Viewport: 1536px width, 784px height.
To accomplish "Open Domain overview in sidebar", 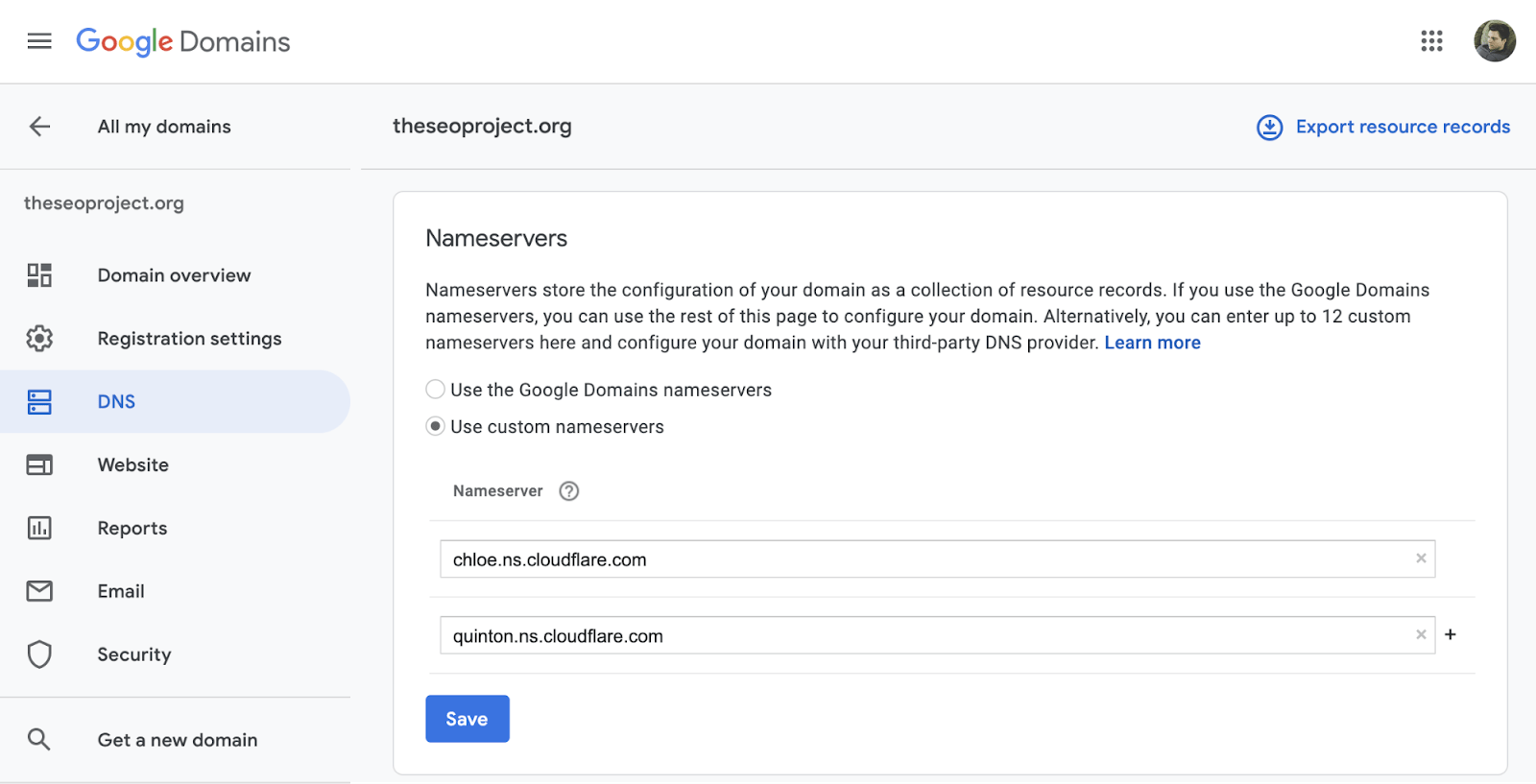I will pyautogui.click(x=174, y=275).
